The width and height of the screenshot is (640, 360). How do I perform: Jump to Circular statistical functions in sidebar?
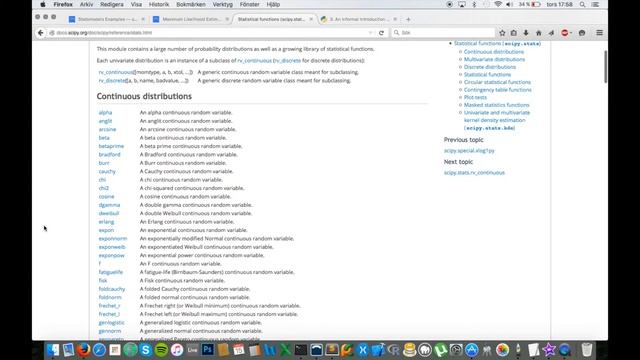[x=497, y=82]
